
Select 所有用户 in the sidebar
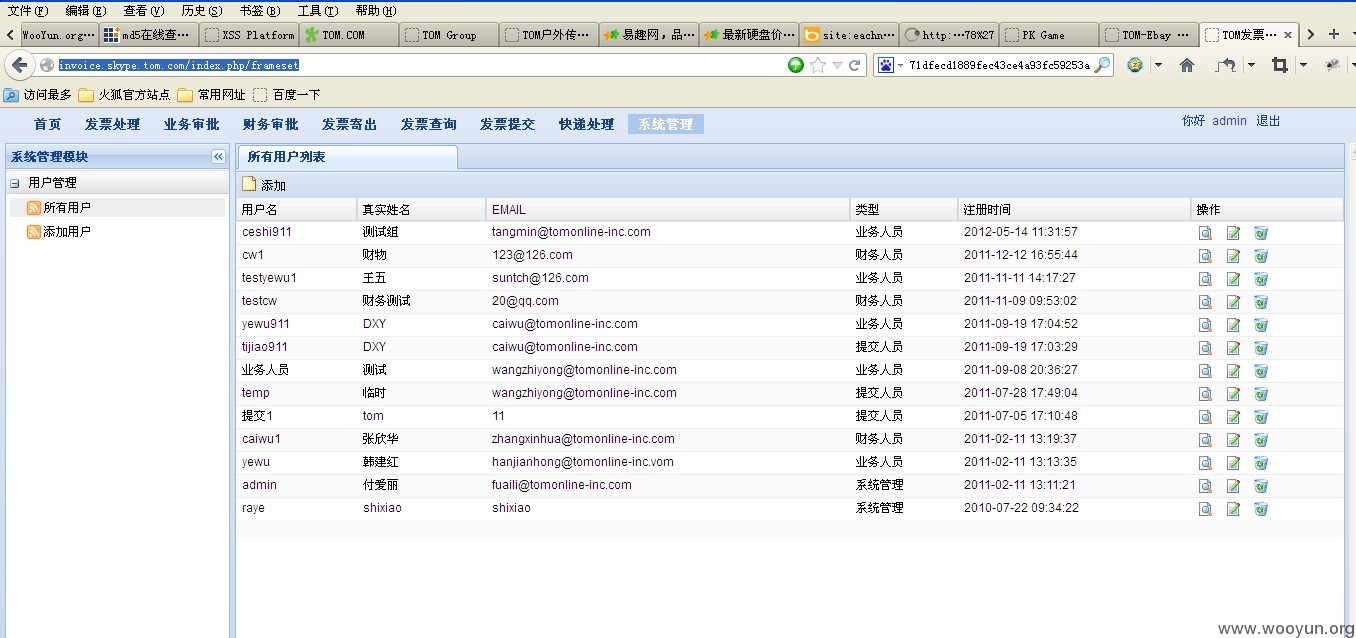pyautogui.click(x=67, y=207)
